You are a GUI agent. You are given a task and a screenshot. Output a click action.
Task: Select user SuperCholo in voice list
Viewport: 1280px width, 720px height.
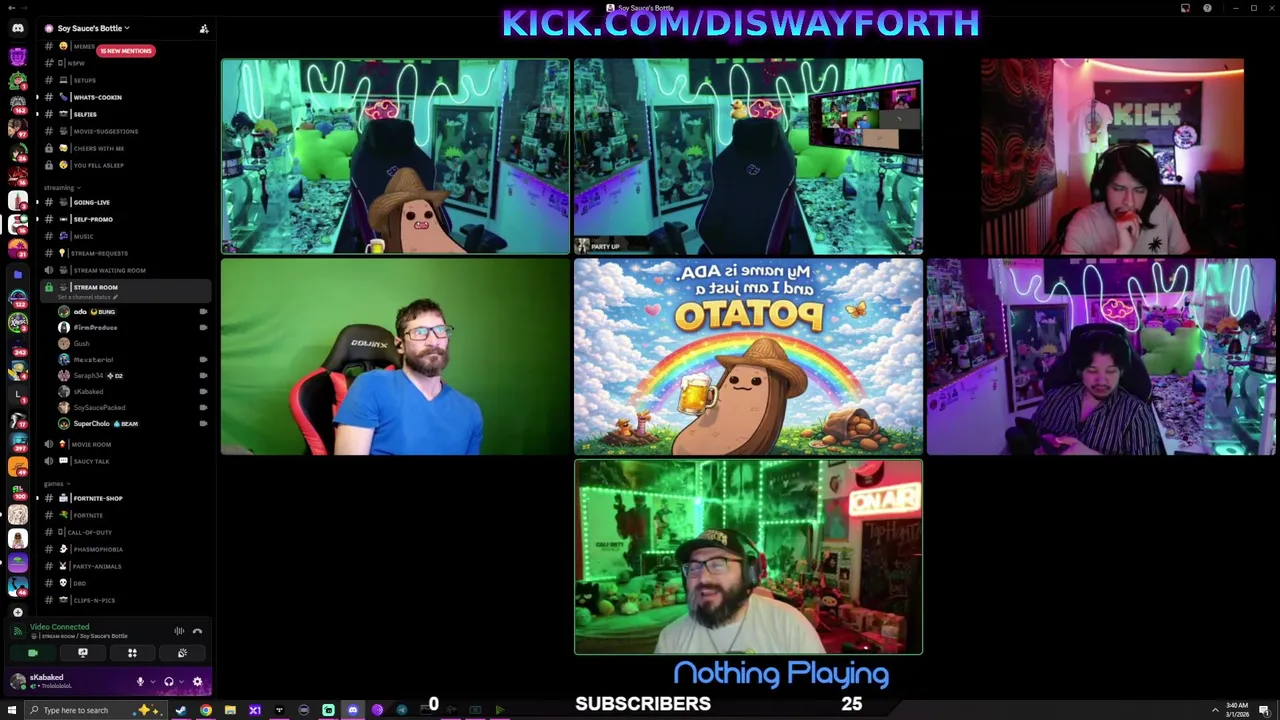point(132,423)
